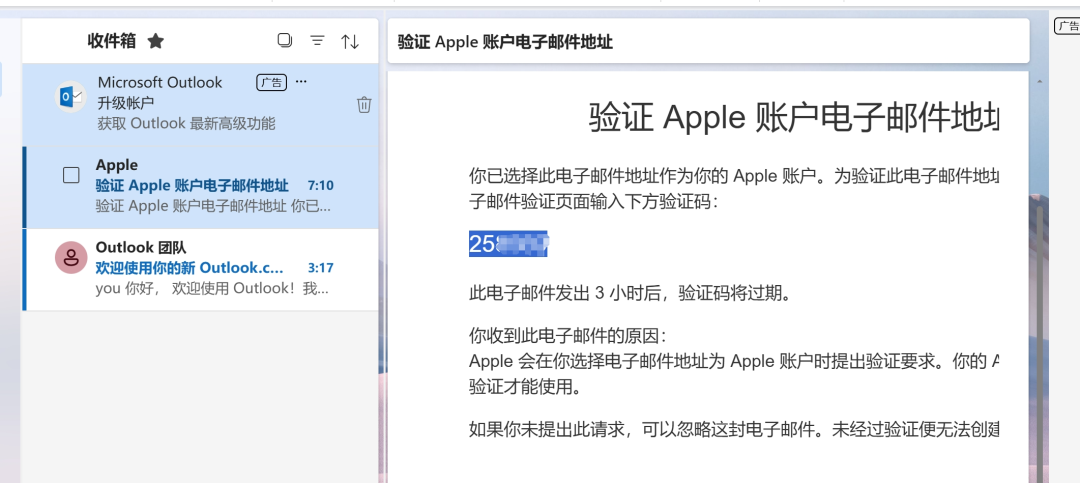
Task: Click the reading pane subject header
Action: (x=708, y=42)
